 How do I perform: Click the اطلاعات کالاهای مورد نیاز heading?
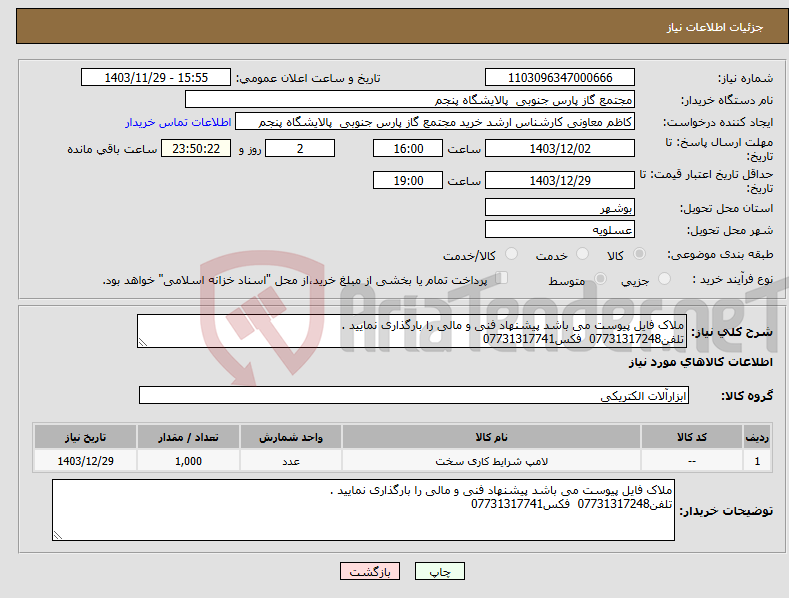pos(700,362)
